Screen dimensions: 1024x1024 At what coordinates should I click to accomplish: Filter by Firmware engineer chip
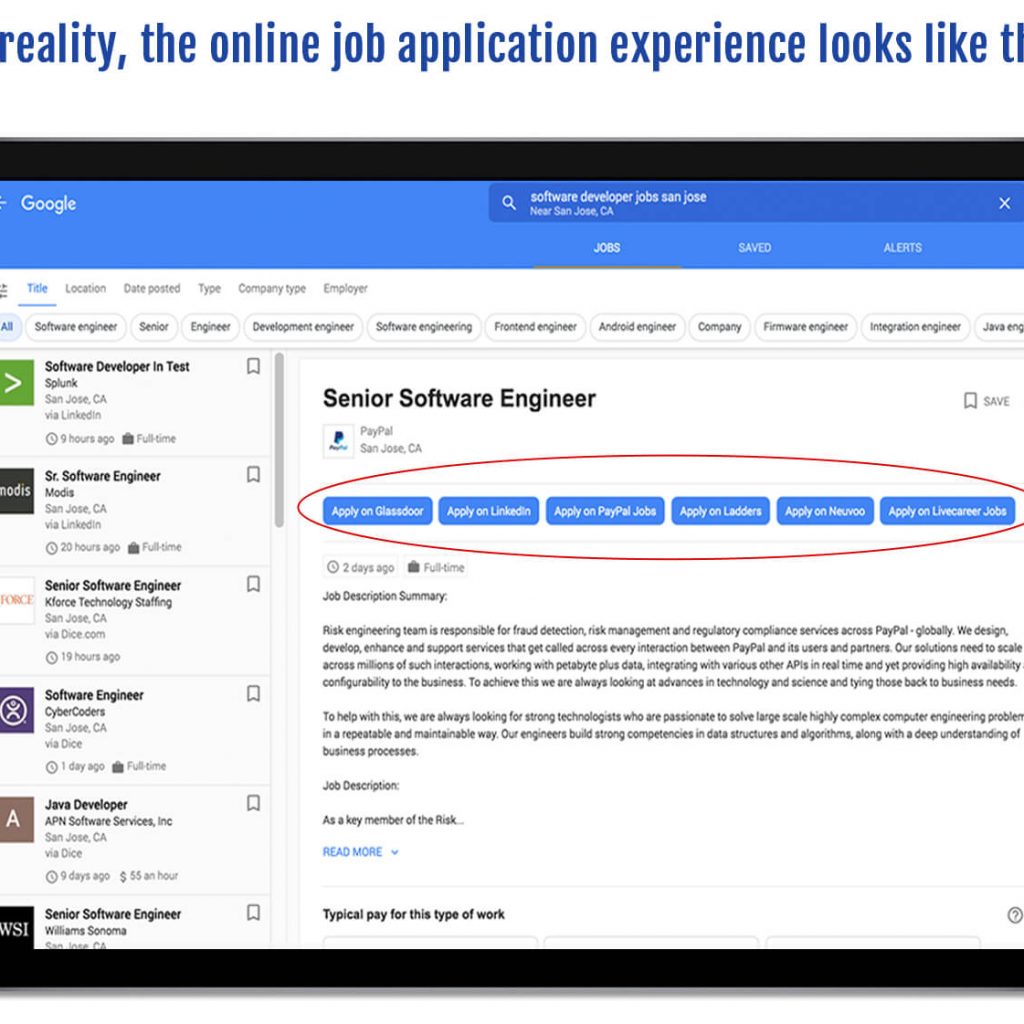click(x=805, y=327)
